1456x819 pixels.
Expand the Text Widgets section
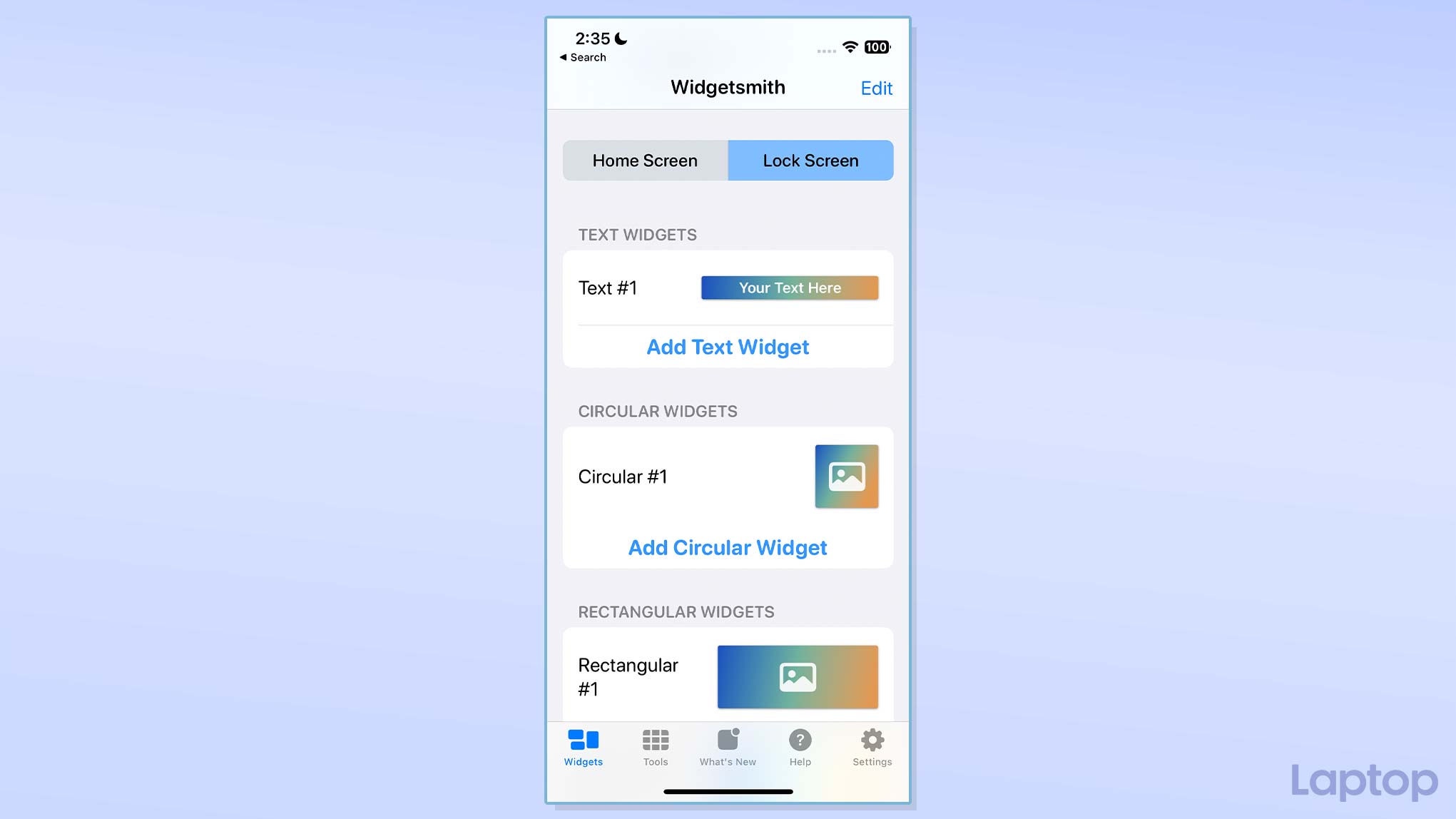637,234
